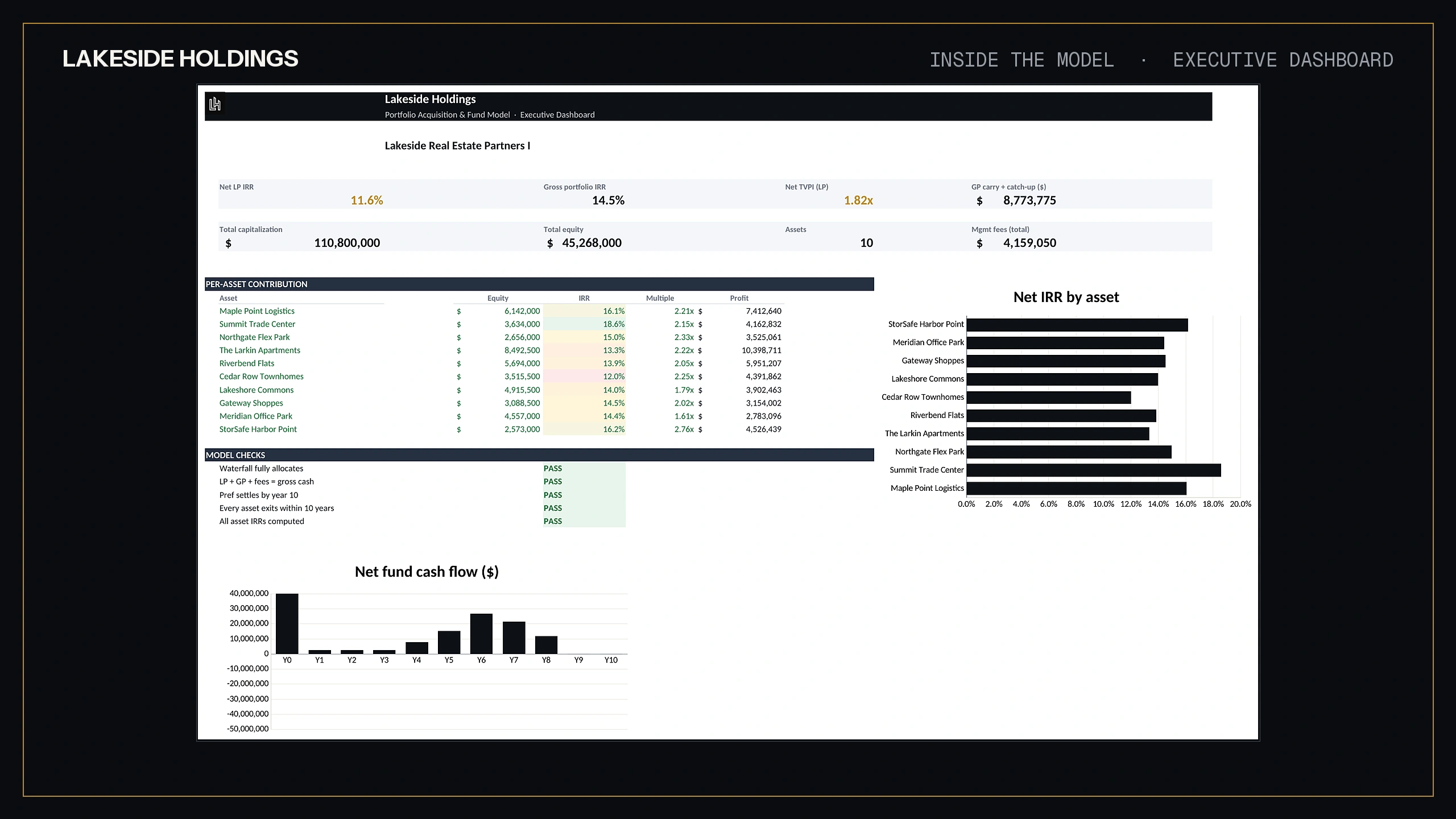
Task: Click the StorSafe Harbor Point asset name
Action: 258,429
